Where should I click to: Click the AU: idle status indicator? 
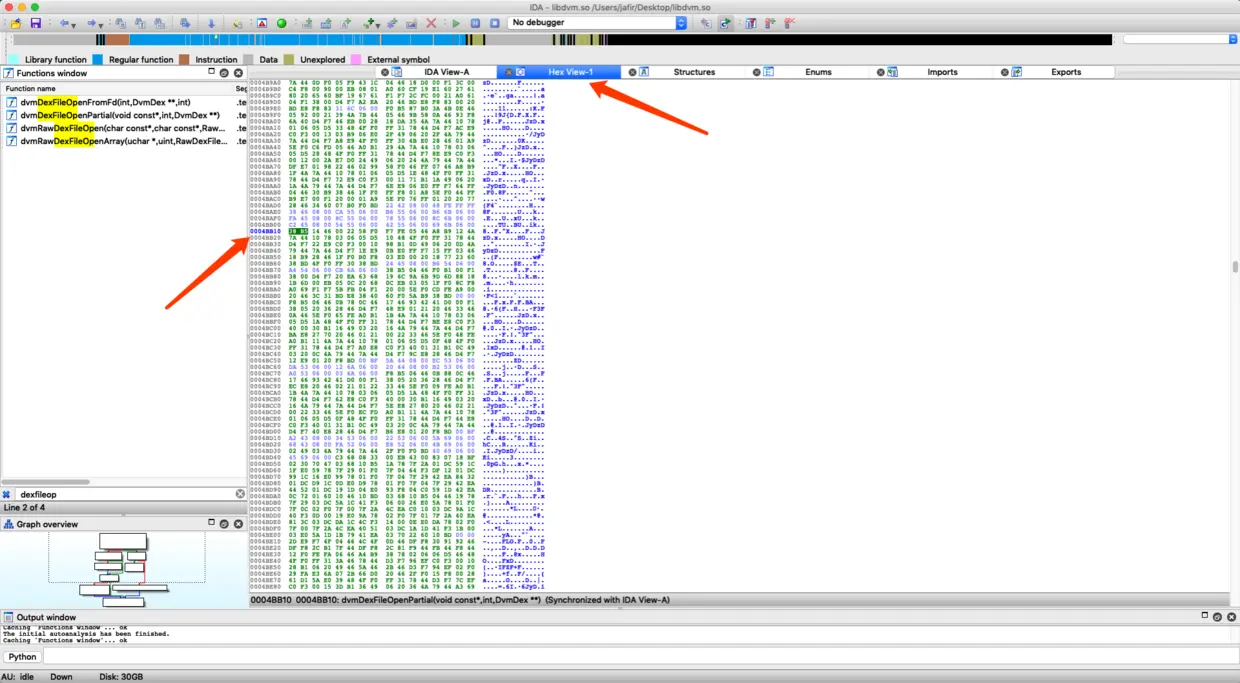click(17, 677)
